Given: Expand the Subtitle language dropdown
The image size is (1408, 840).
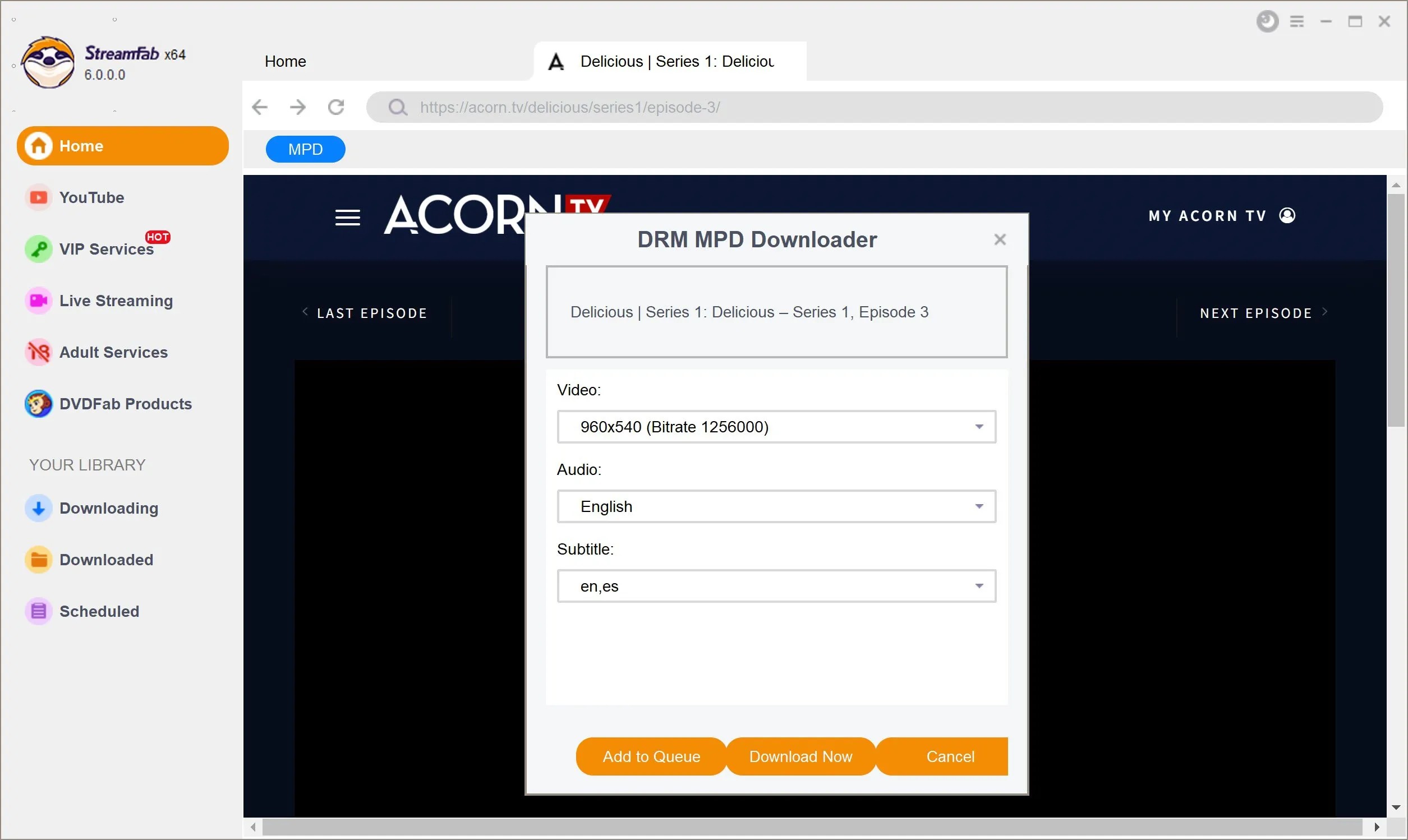Looking at the screenshot, I should [979, 586].
